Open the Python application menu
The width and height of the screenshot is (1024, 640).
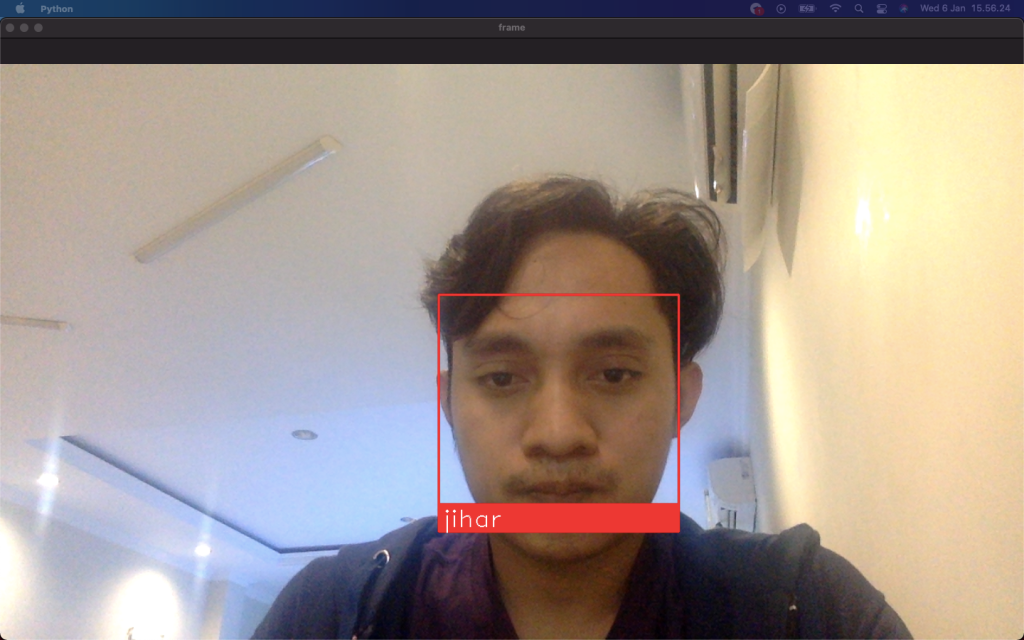click(x=56, y=9)
